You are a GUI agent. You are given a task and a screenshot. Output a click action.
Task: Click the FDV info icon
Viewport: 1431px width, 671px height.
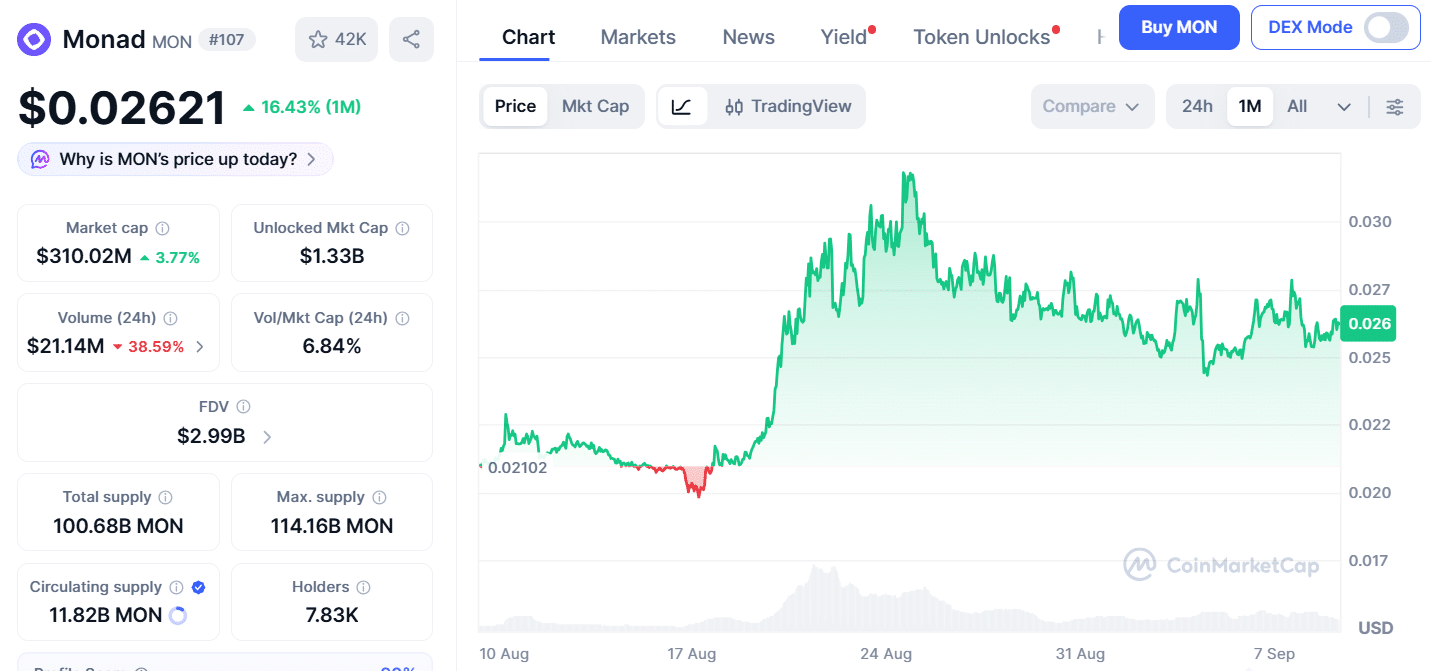pyautogui.click(x=243, y=407)
